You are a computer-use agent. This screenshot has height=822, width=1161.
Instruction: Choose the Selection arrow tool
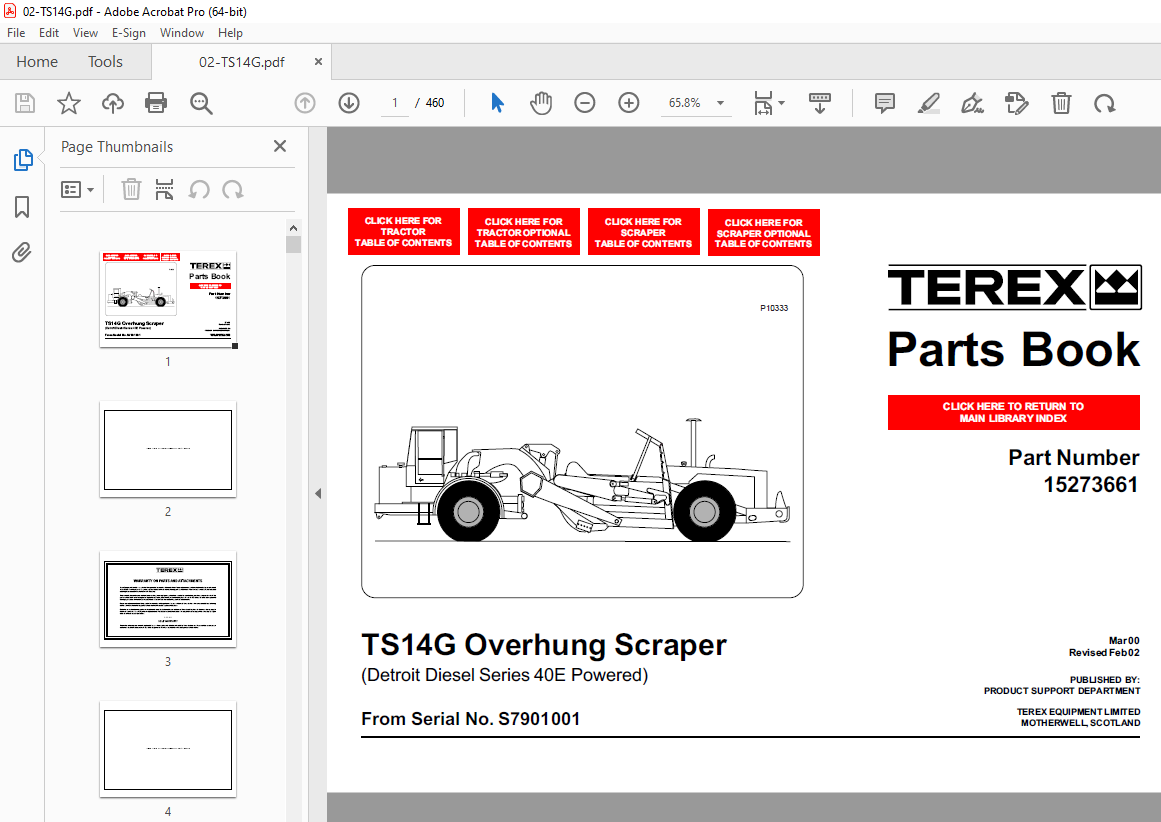pyautogui.click(x=498, y=103)
